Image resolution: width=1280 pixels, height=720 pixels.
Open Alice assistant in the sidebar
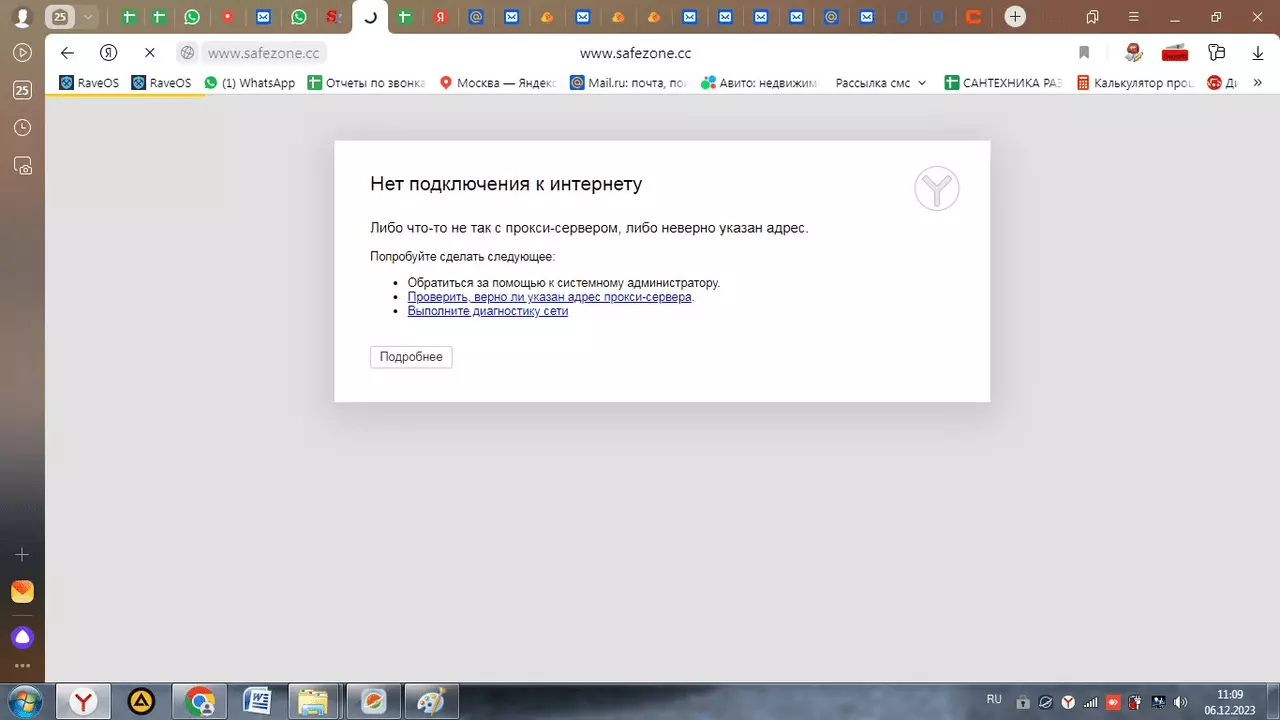[22, 637]
